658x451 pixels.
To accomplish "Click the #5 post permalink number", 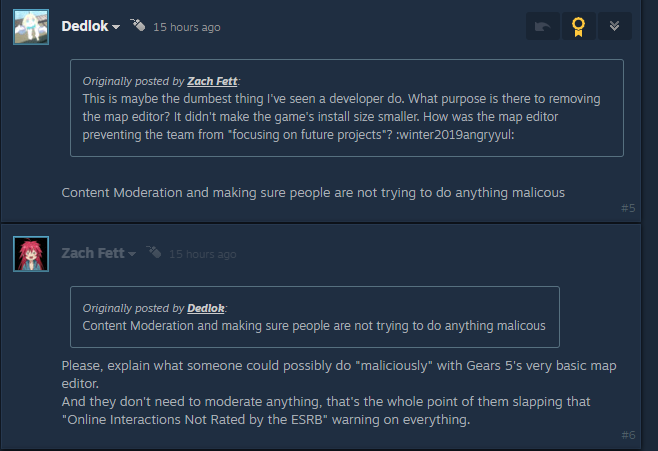I will click(627, 208).
